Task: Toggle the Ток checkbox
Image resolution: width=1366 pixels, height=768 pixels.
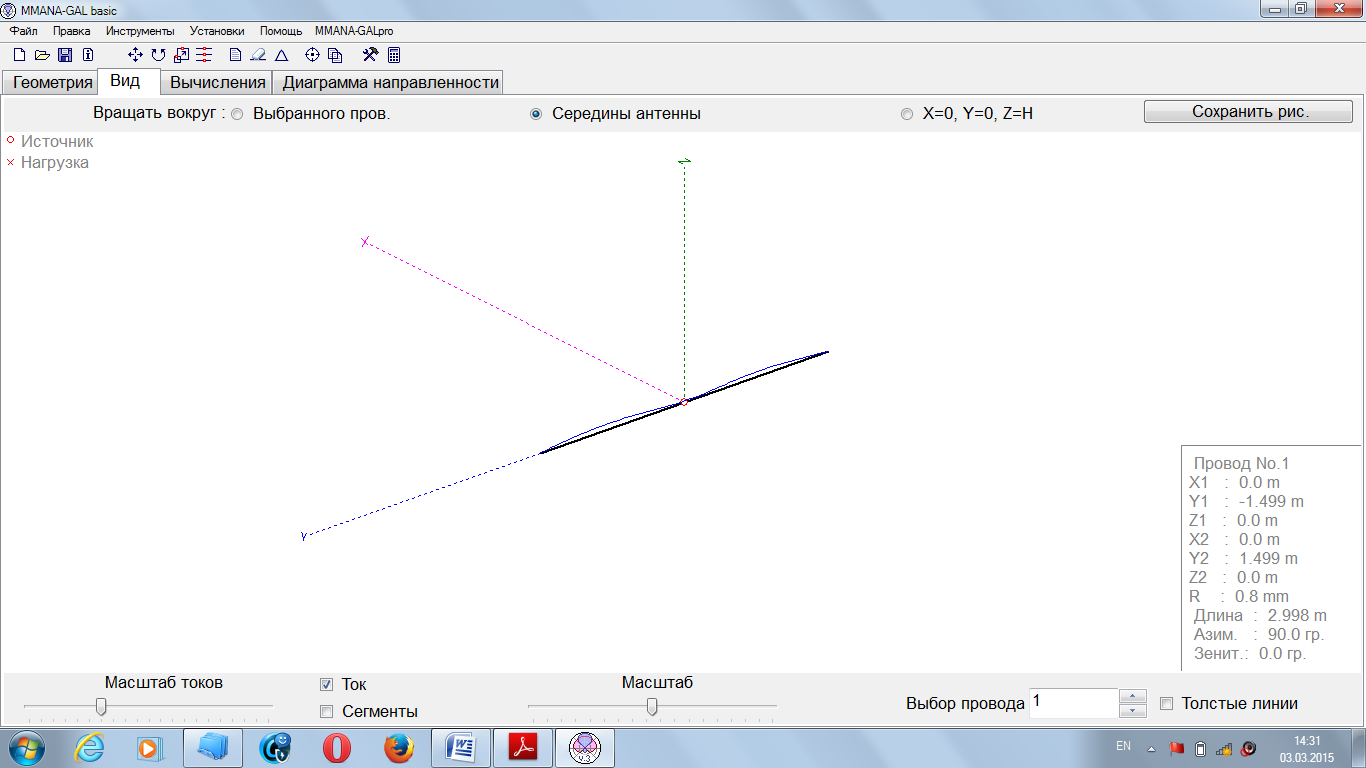Action: [x=326, y=685]
